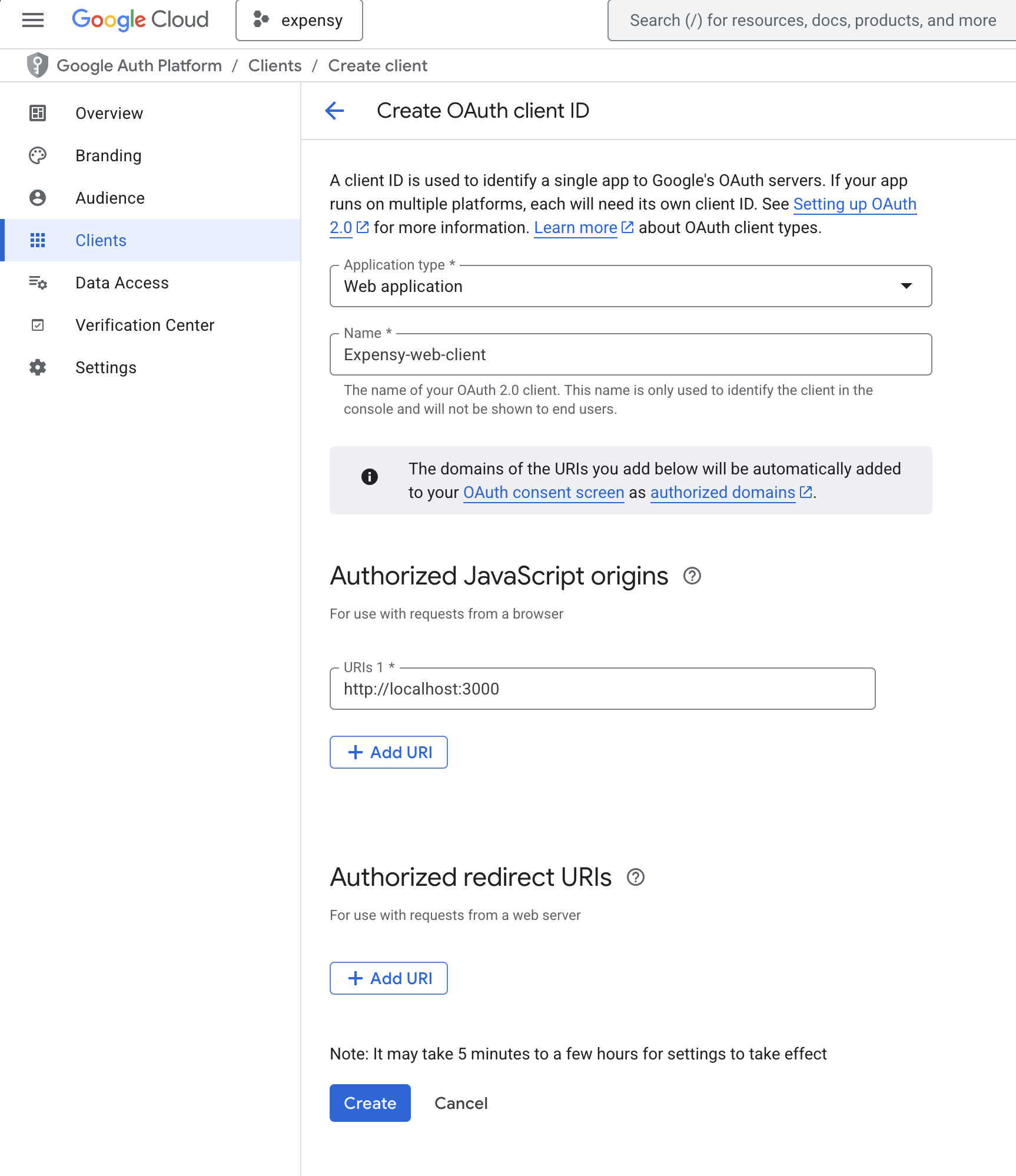Click the Google Auth Platform shield icon

(37, 65)
